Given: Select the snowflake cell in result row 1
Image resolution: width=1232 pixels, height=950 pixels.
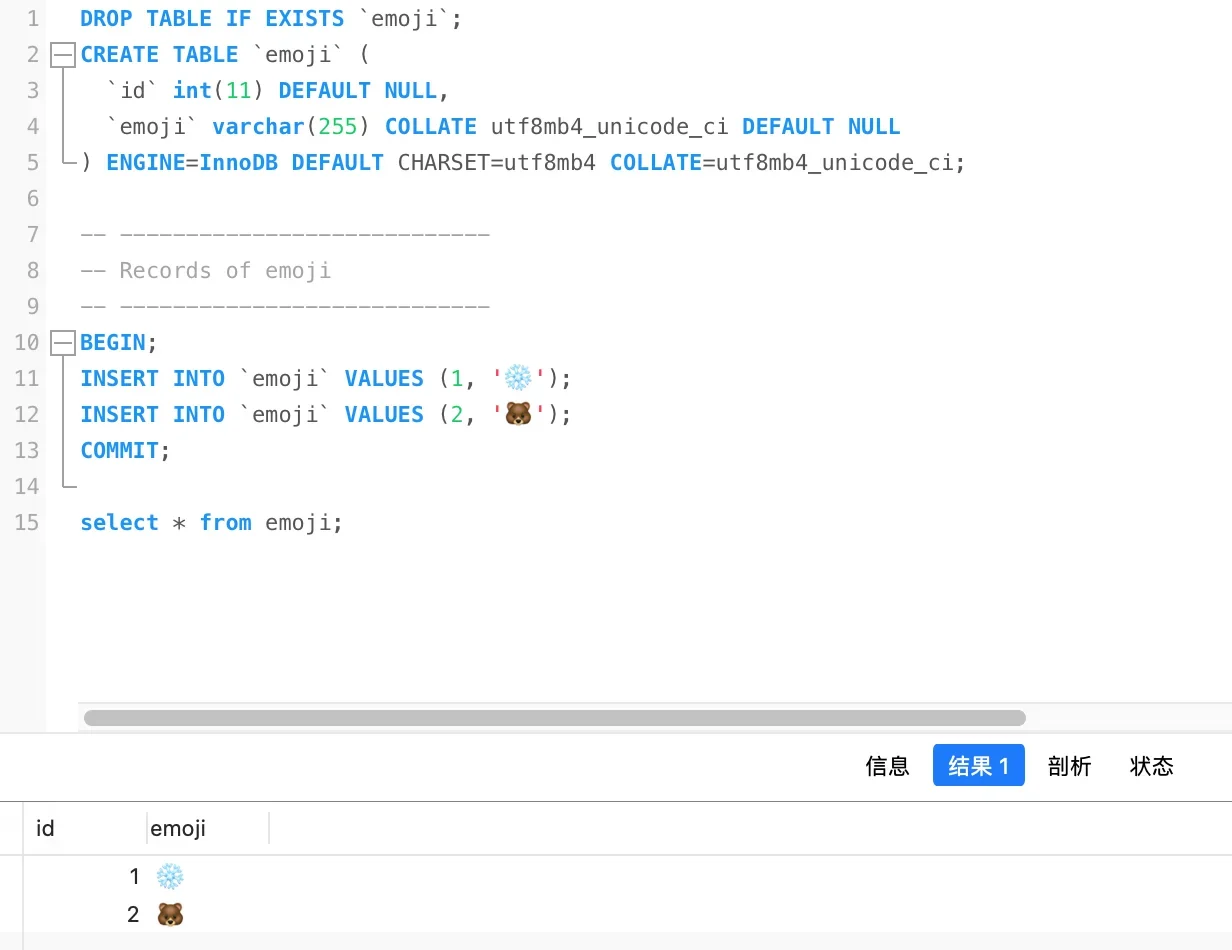Looking at the screenshot, I should point(208,877).
